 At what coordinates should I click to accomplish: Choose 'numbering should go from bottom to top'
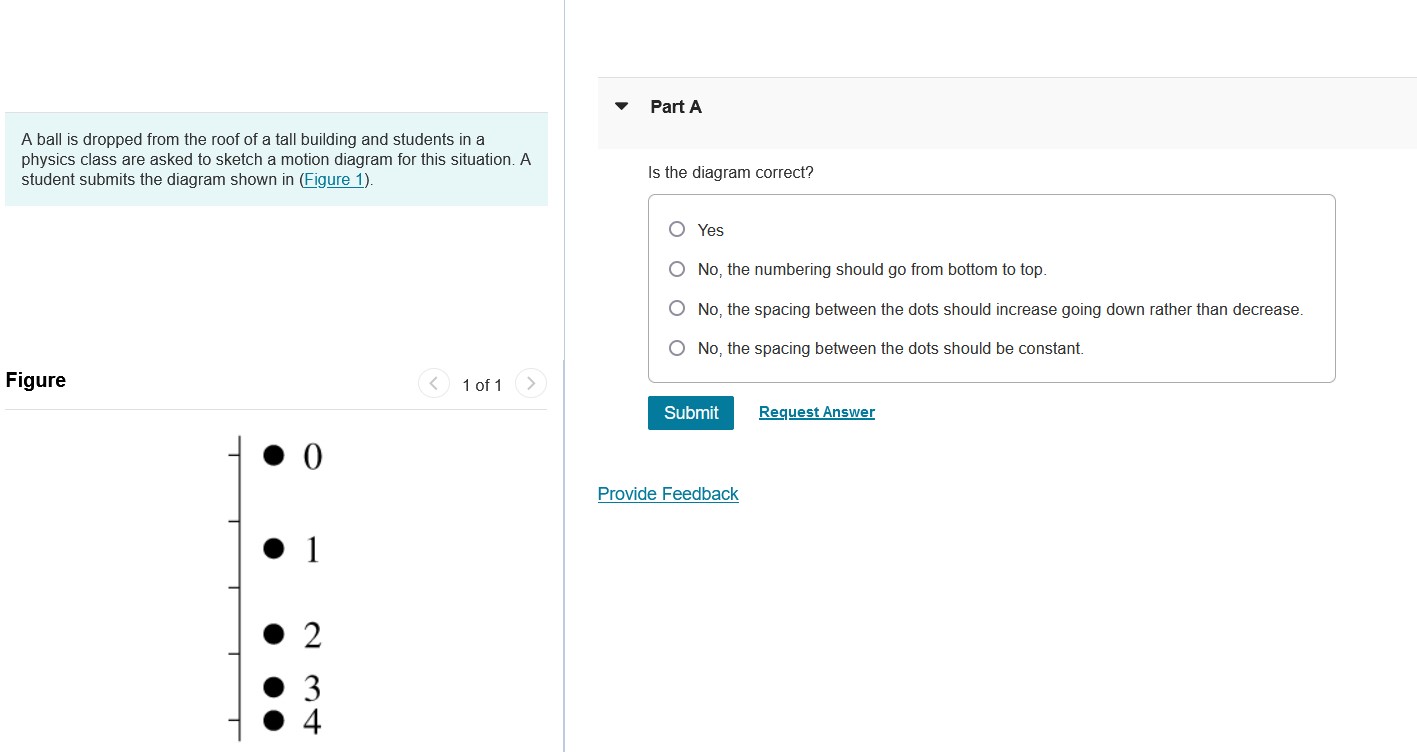tap(677, 269)
